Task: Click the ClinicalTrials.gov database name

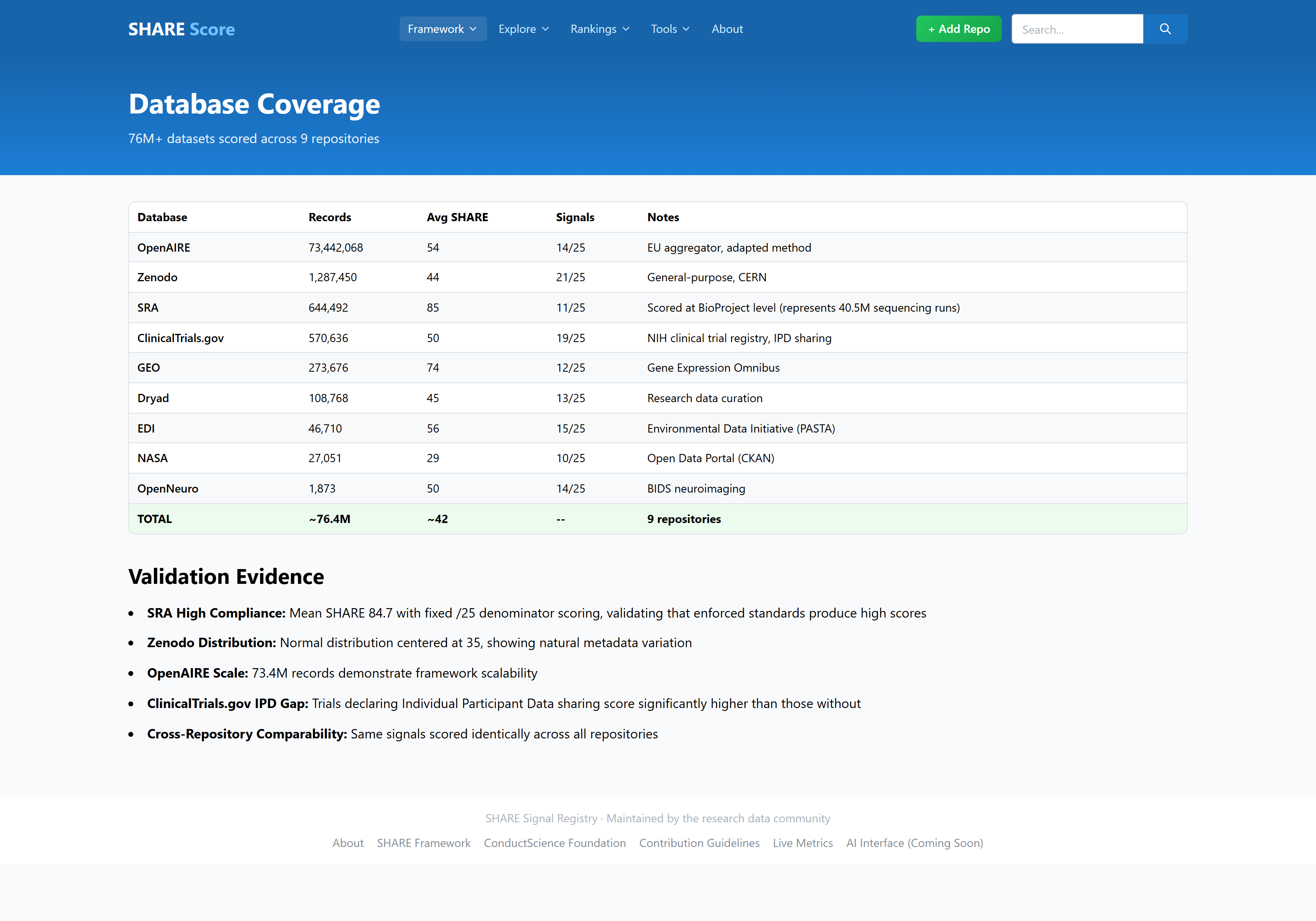Action: click(181, 338)
